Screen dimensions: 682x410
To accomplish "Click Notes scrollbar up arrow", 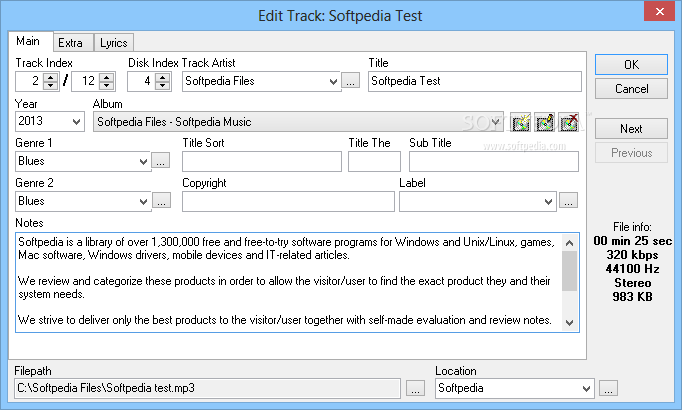I will tap(570, 243).
